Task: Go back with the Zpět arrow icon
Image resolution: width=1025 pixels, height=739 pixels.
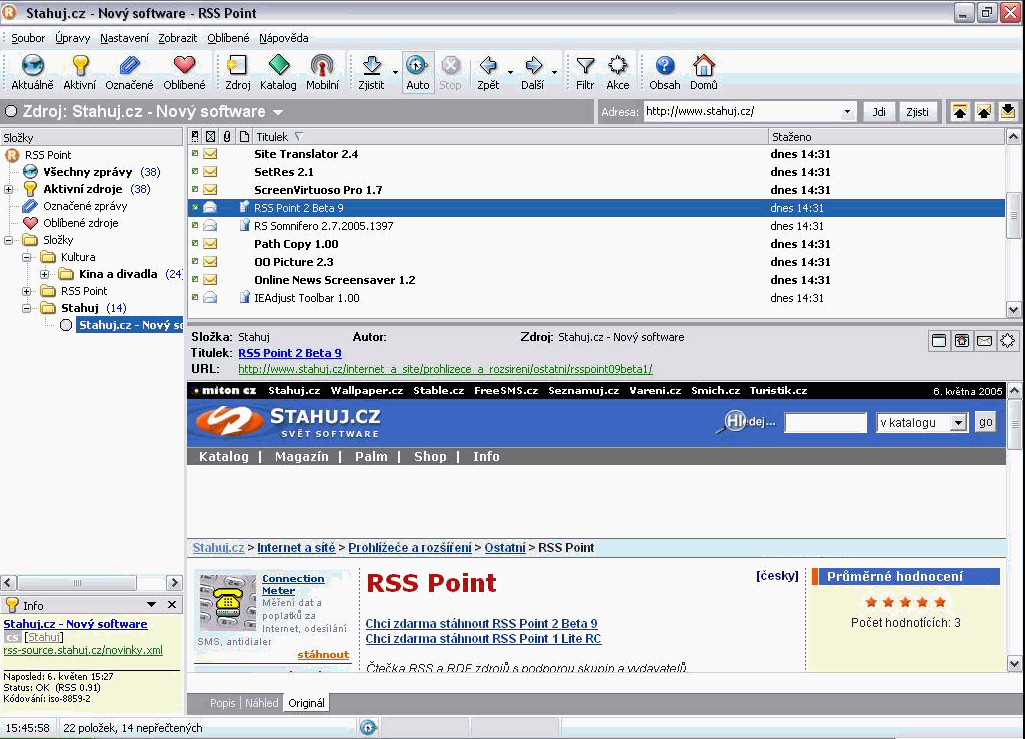Action: click(x=488, y=65)
